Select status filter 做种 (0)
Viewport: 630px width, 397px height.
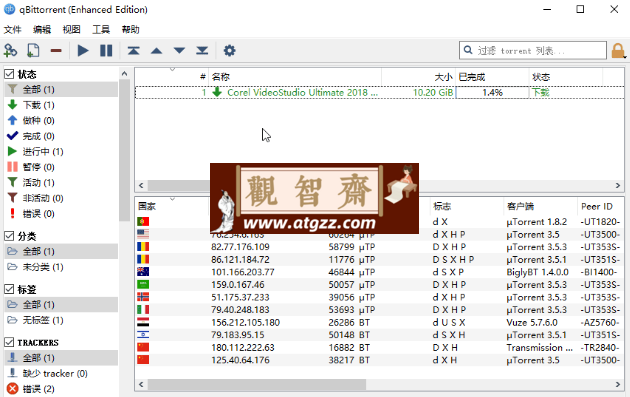point(61,120)
